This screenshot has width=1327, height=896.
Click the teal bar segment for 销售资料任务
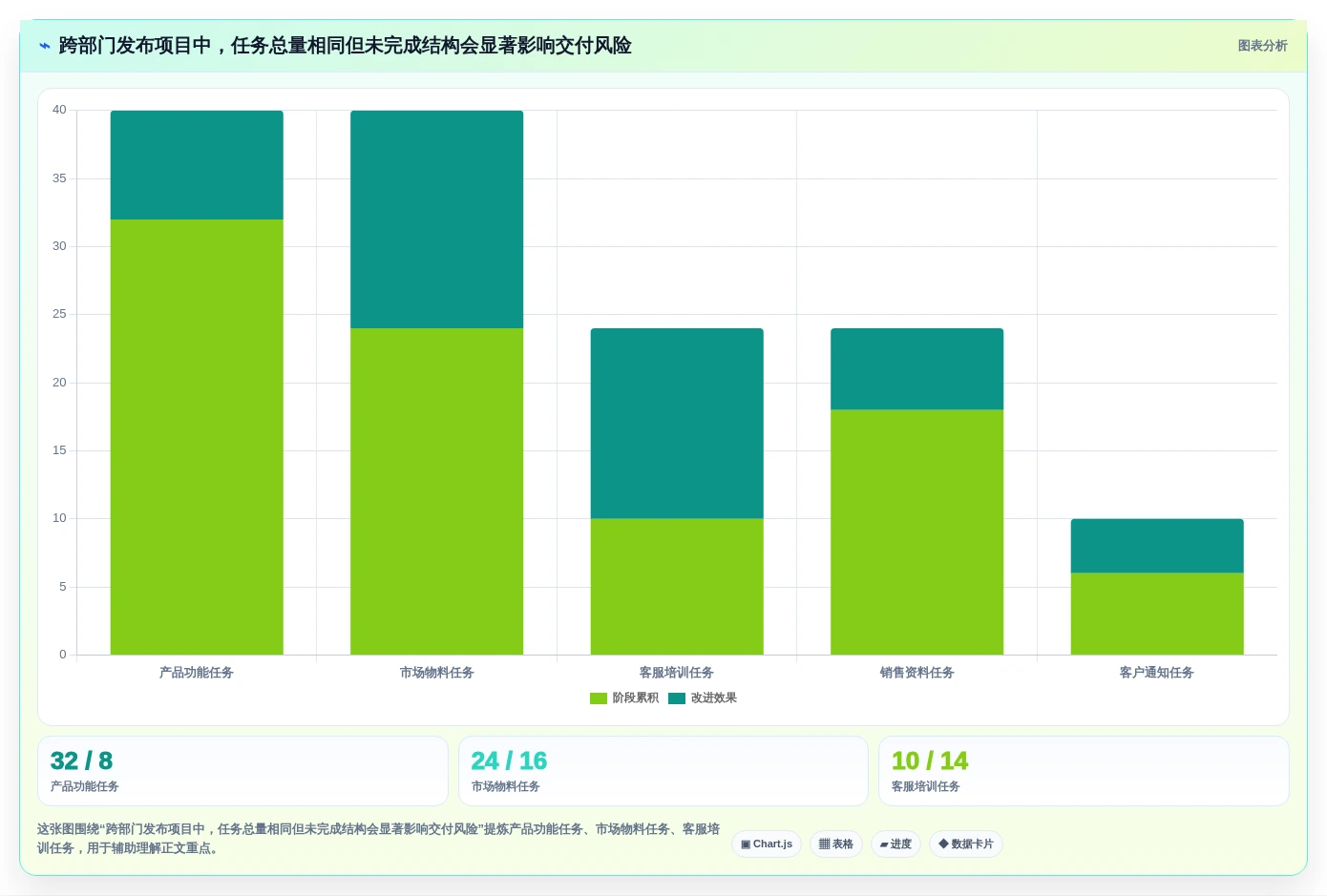[x=917, y=369]
